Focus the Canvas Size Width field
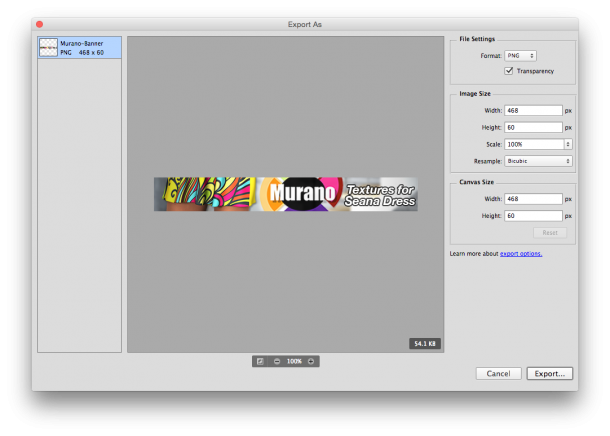Viewport: 610px width, 436px height. tap(533, 199)
